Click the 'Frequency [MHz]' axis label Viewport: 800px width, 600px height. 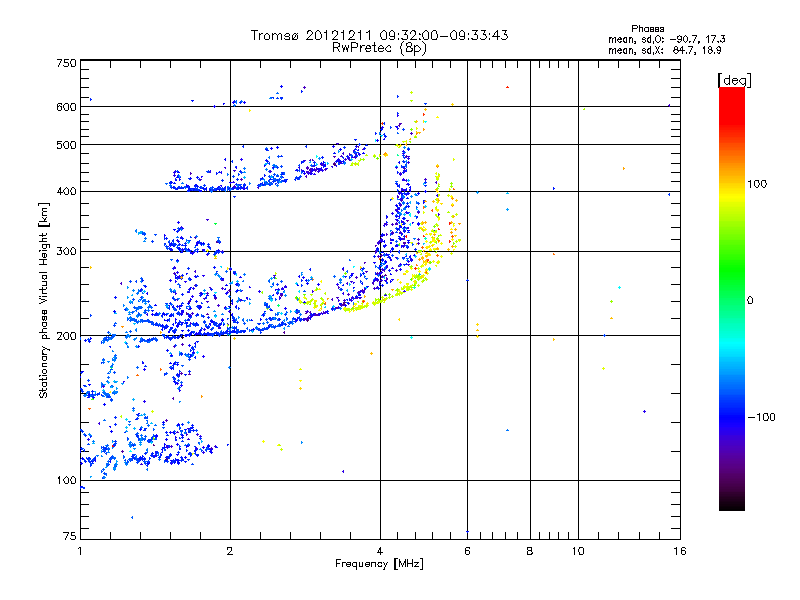(x=379, y=564)
